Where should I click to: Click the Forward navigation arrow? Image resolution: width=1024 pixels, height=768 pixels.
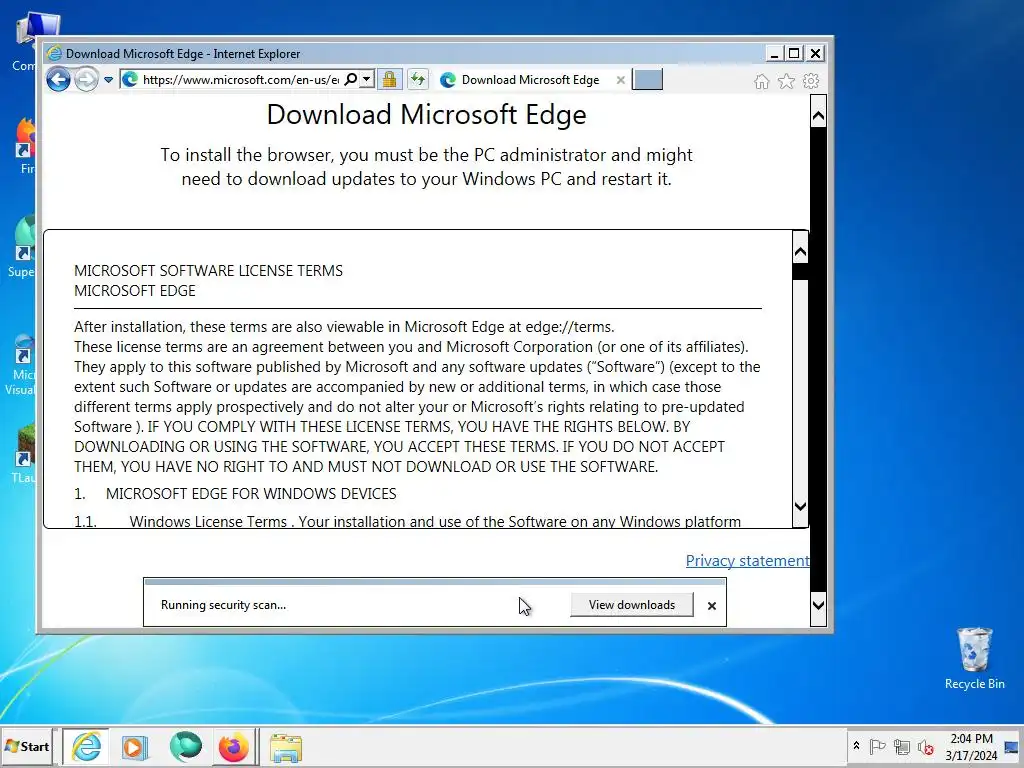(x=86, y=80)
